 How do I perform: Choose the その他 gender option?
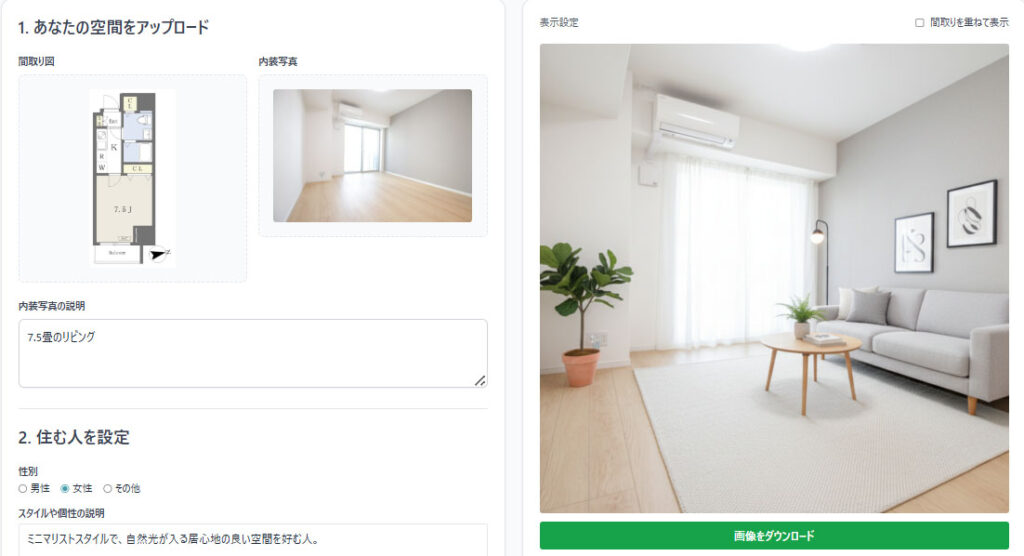[x=107, y=489]
